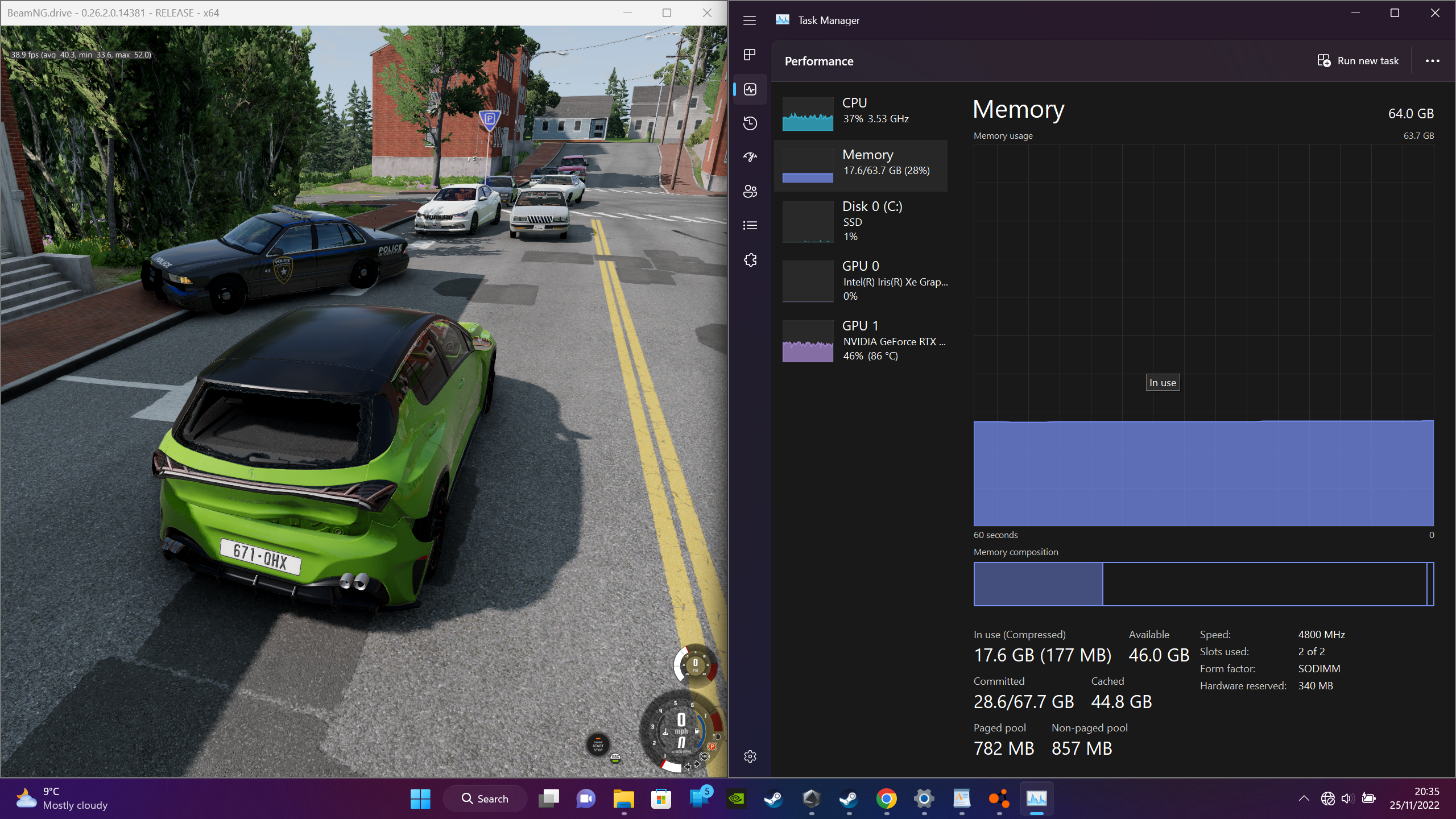Screen dimensions: 1456x819
Task: Open network status icon in system tray
Action: coord(1328,799)
